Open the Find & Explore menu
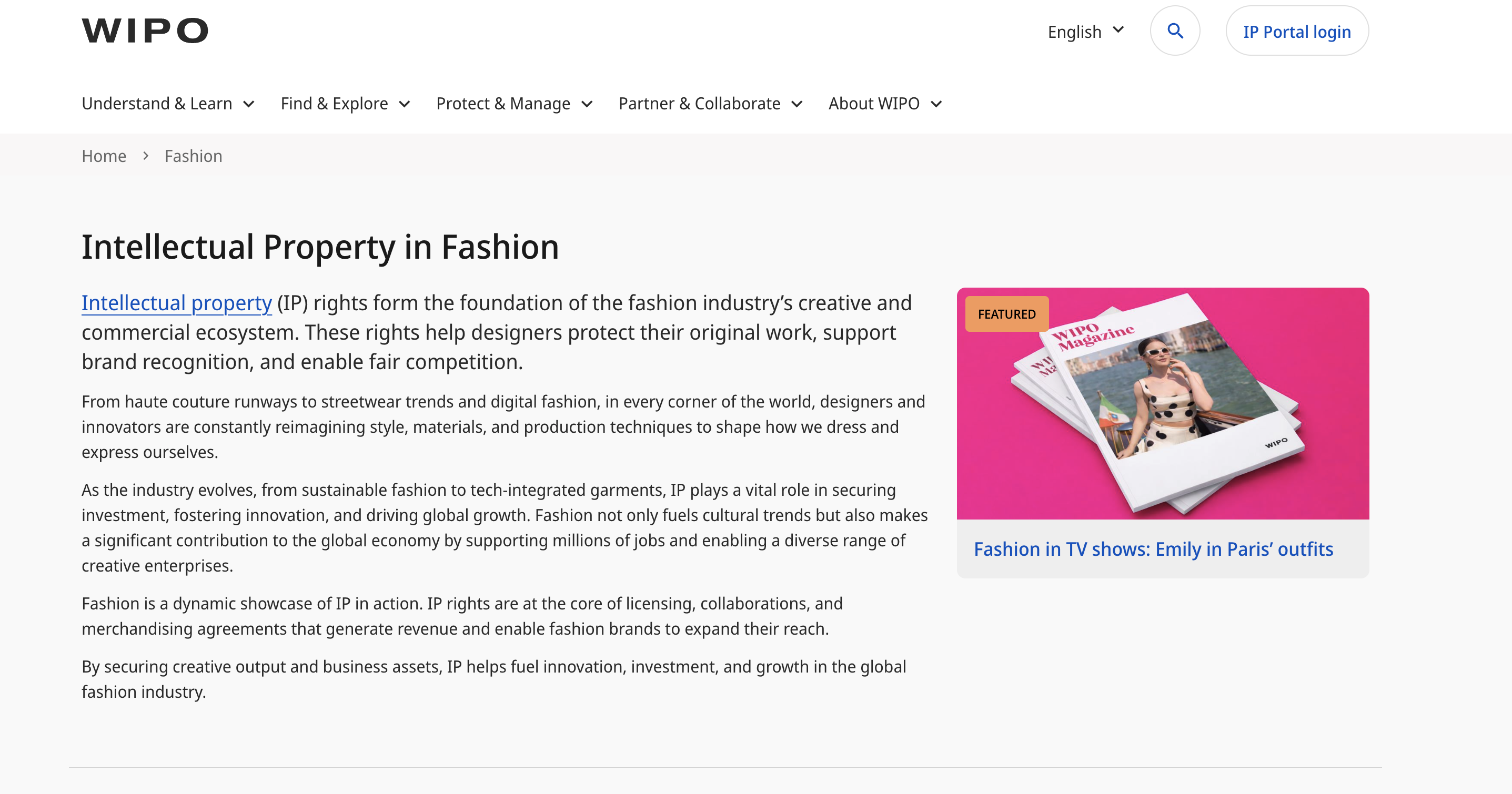The image size is (1512, 794). click(345, 104)
